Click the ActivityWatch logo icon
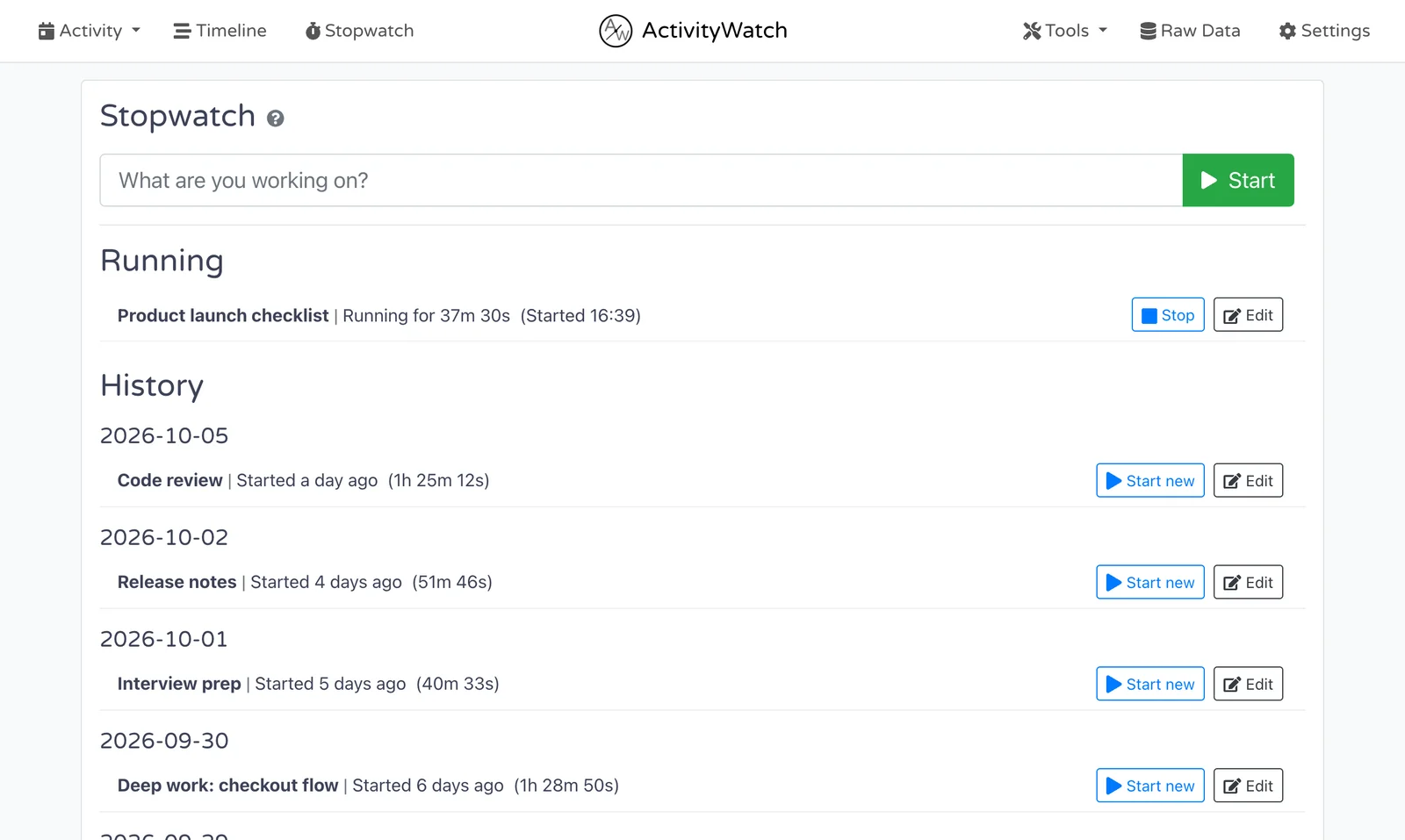The image size is (1405, 840). [616, 31]
